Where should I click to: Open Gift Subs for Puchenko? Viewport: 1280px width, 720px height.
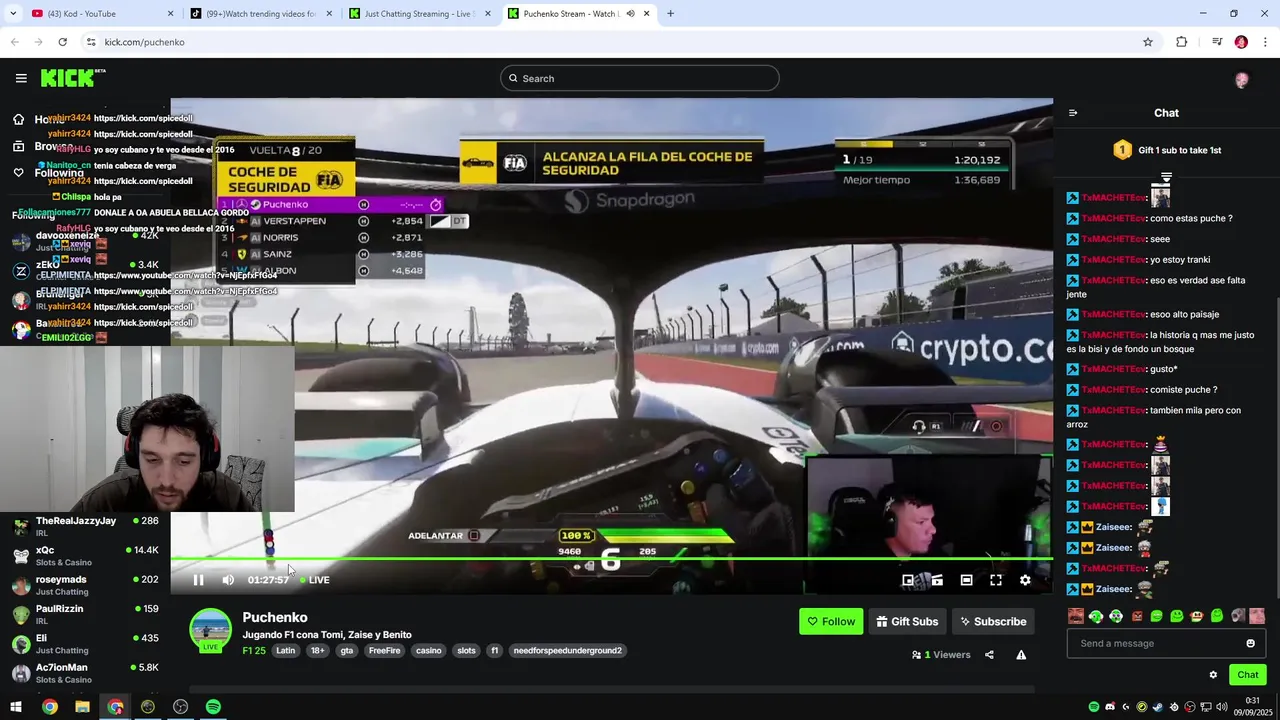907,621
